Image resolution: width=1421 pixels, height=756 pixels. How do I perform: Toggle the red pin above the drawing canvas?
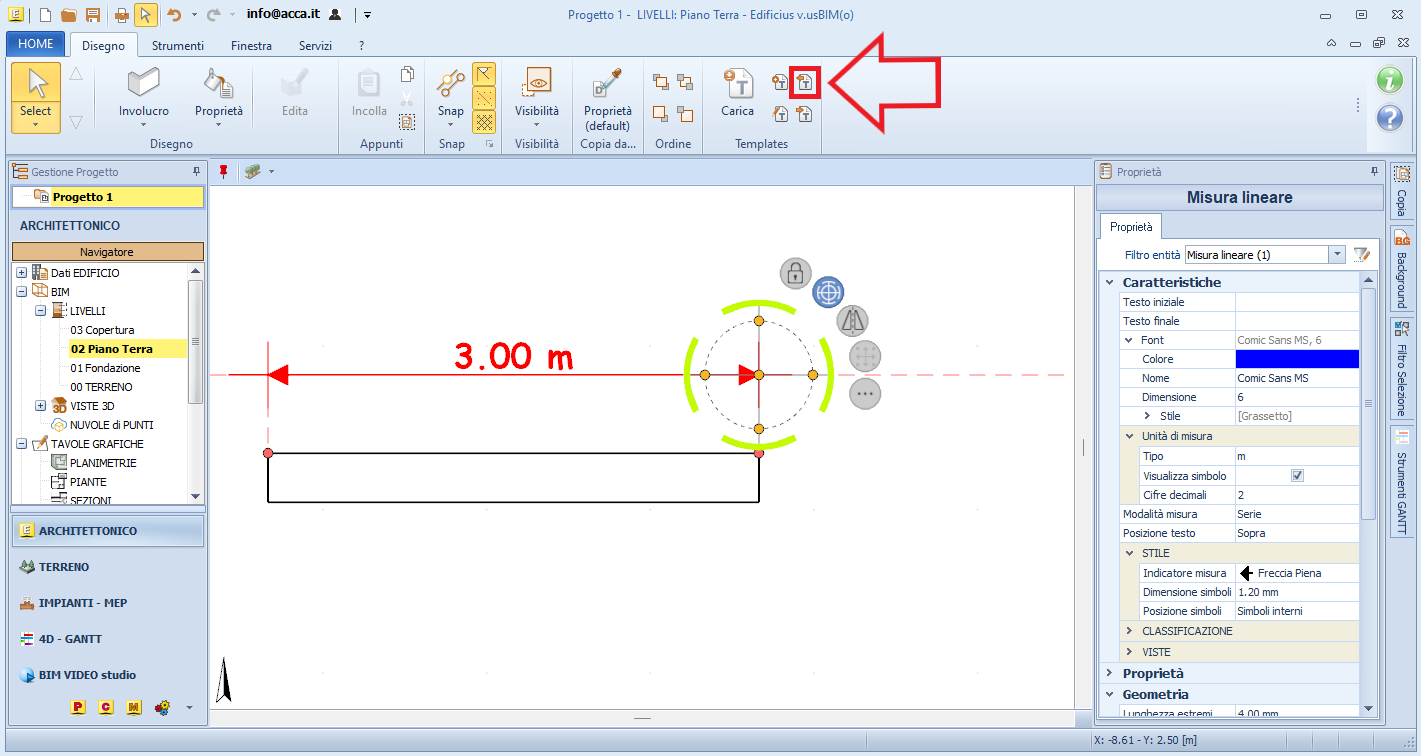[x=224, y=171]
